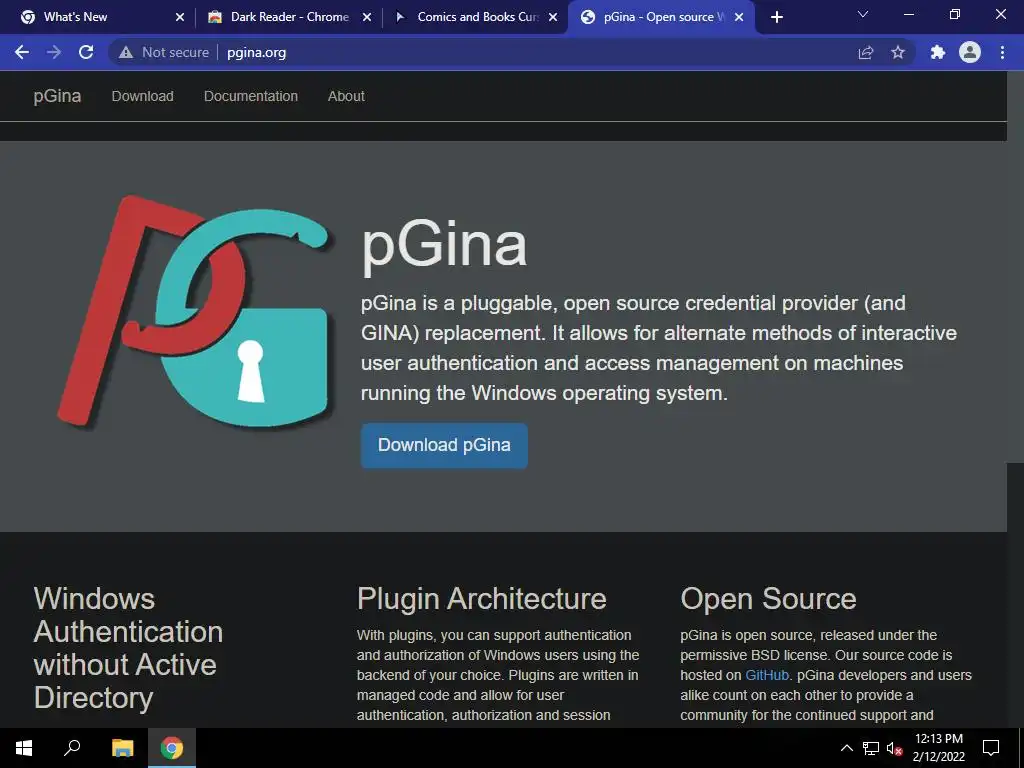The width and height of the screenshot is (1024, 768).
Task: Click the Download pGina button
Action: [x=444, y=445]
